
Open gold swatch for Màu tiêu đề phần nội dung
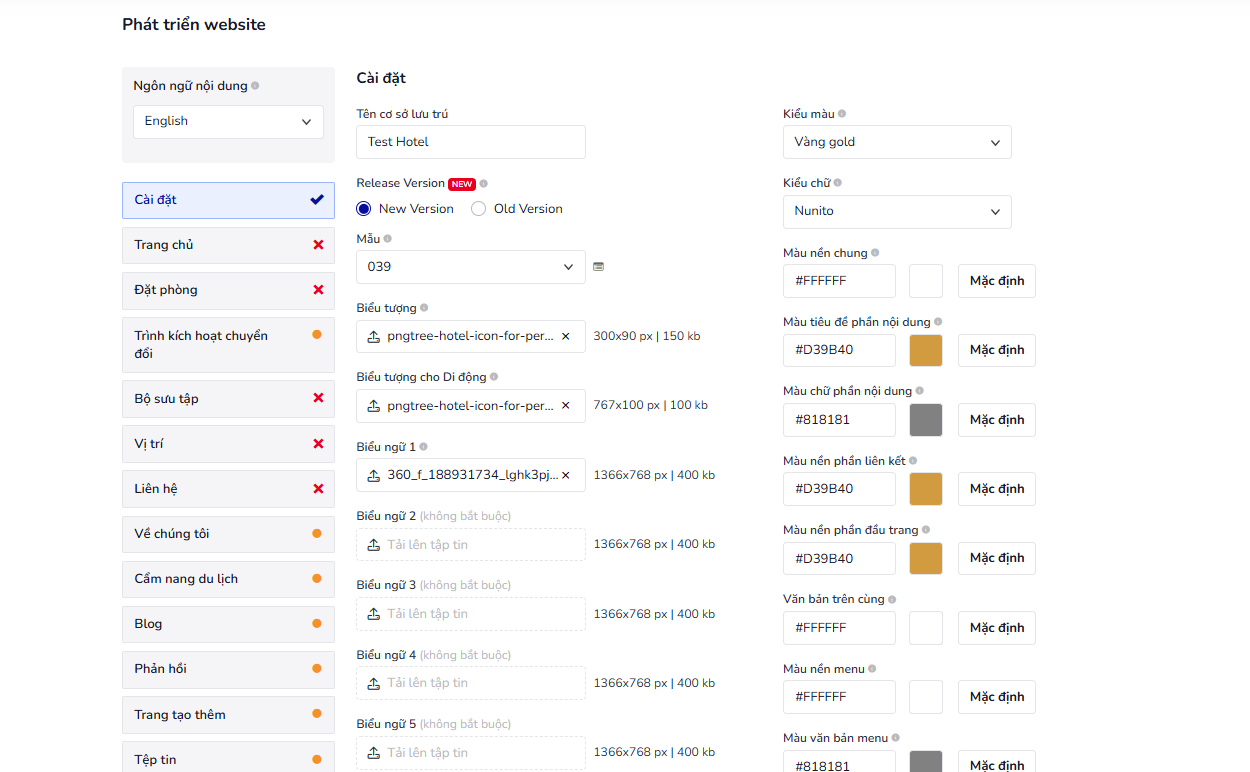click(x=926, y=350)
